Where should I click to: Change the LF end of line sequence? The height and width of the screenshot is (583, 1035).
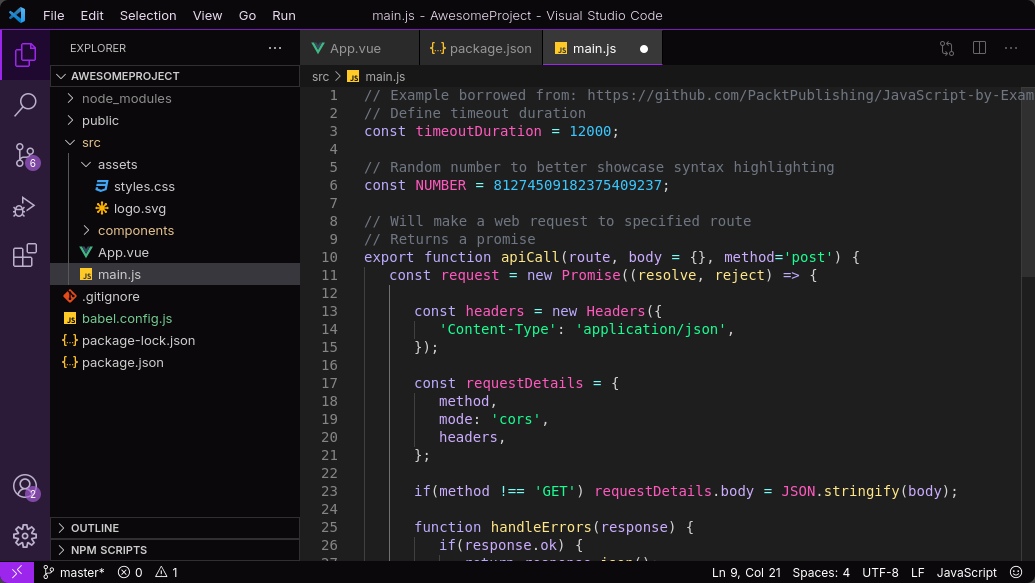point(918,572)
